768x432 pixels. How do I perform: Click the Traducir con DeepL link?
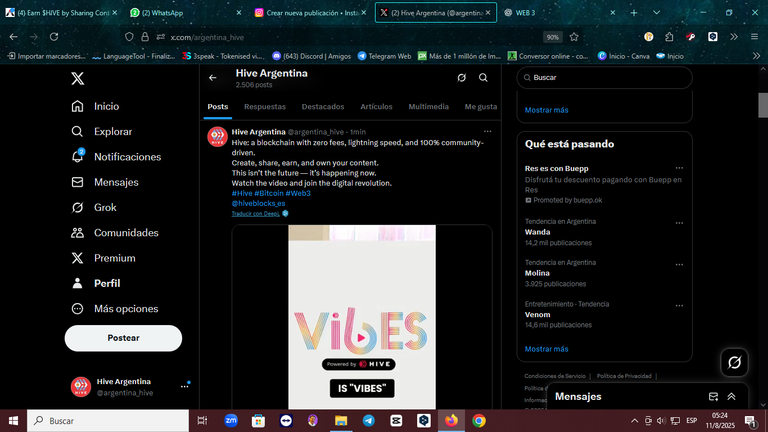tap(256, 214)
